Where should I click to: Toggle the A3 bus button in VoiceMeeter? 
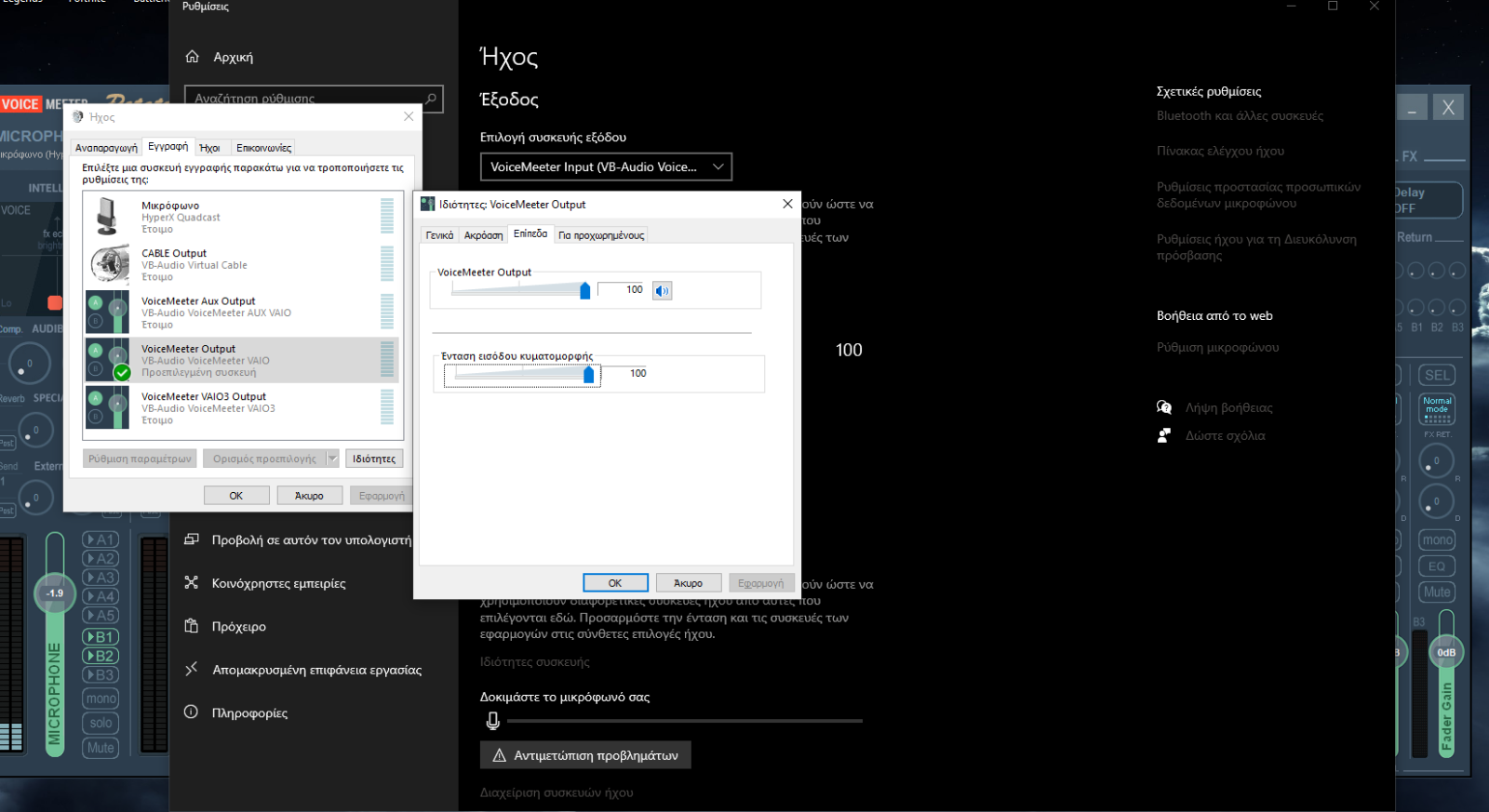[101, 578]
